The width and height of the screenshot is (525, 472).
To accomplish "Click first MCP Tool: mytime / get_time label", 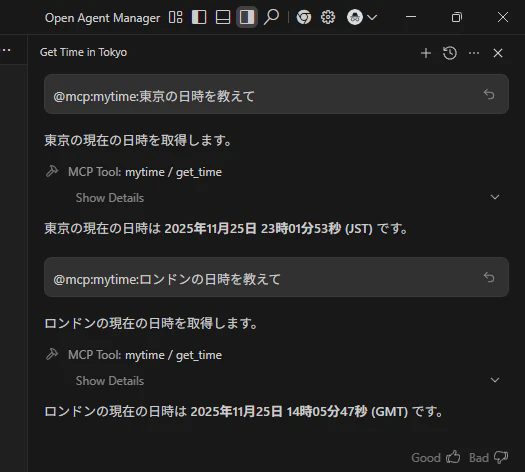I will 145,172.
